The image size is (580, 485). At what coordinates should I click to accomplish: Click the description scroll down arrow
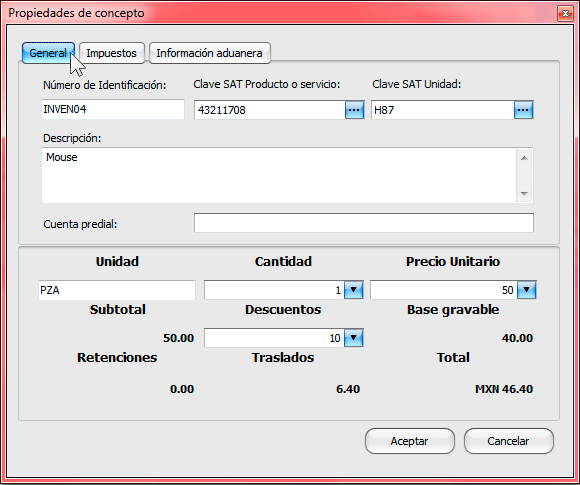(524, 193)
